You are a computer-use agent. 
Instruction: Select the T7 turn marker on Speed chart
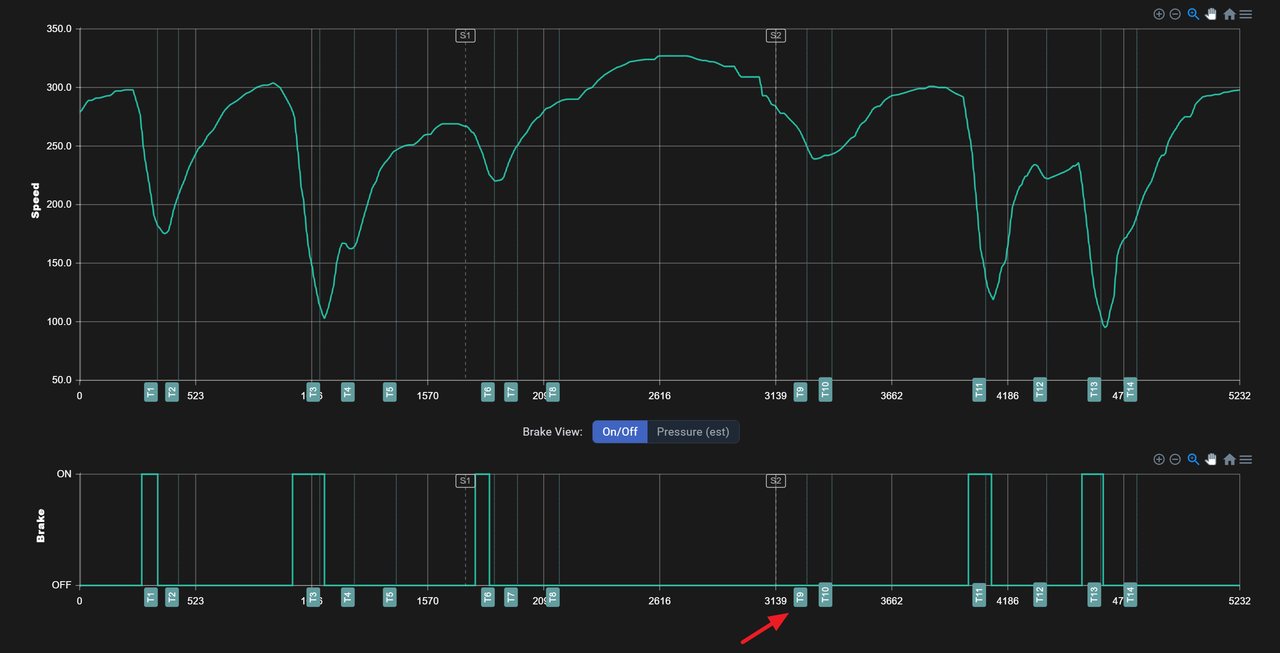(x=511, y=391)
